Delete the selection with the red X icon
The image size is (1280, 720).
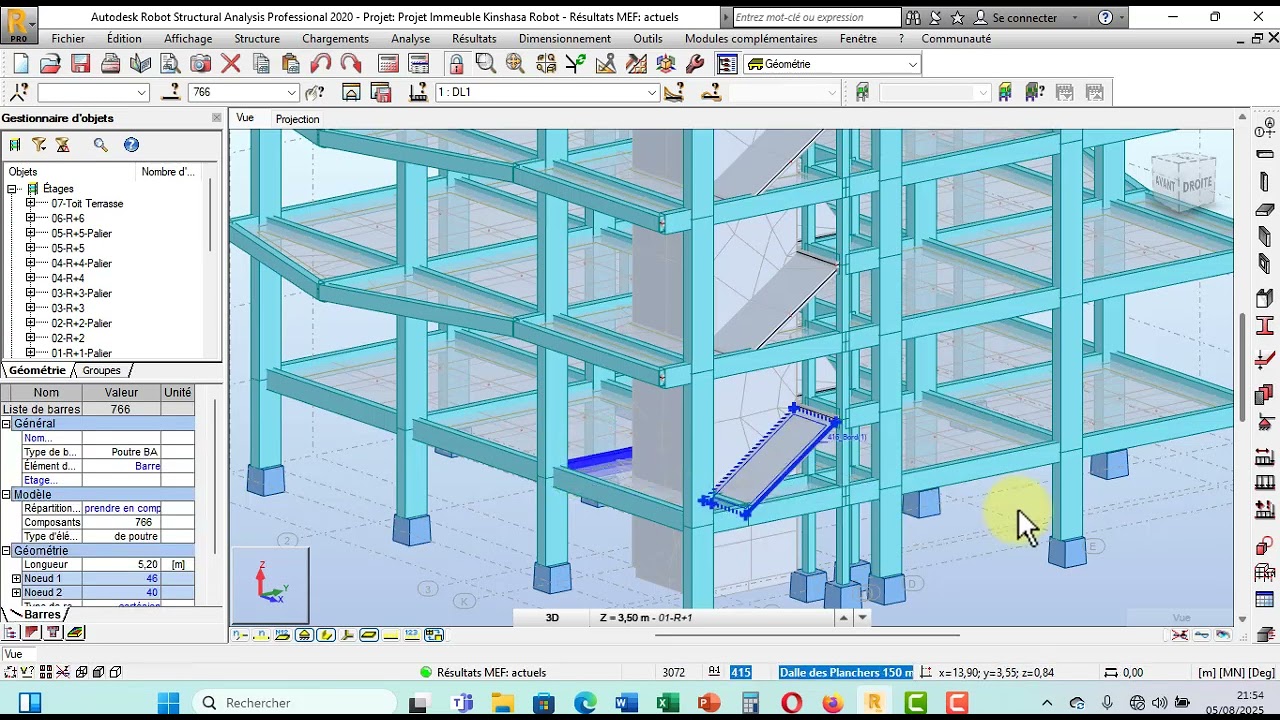(x=231, y=64)
